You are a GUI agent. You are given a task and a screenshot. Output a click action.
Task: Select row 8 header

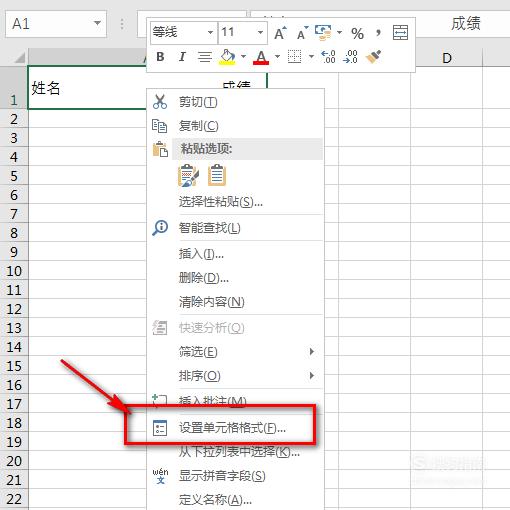[x=14, y=233]
